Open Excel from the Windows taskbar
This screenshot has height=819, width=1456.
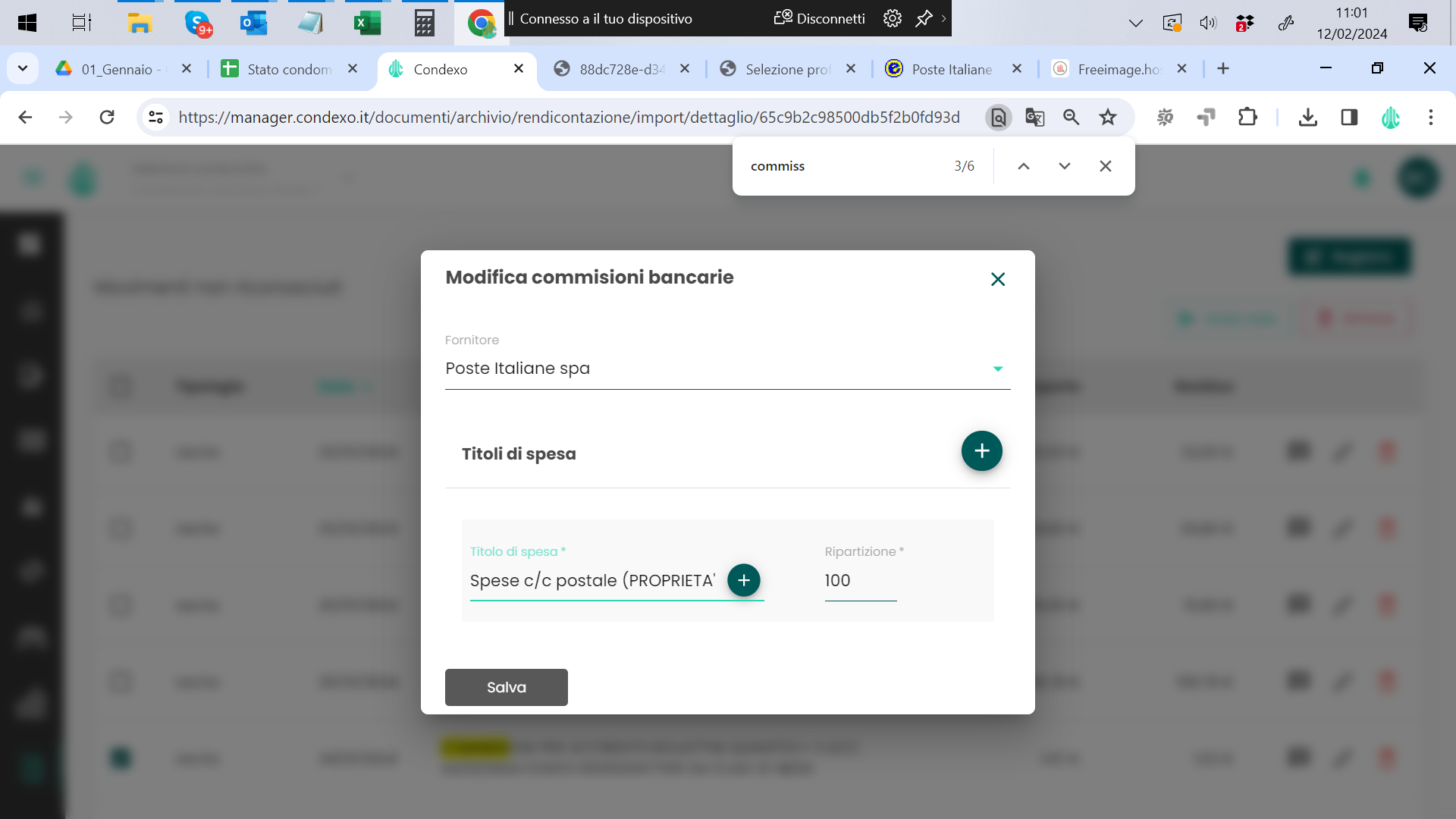pos(367,23)
